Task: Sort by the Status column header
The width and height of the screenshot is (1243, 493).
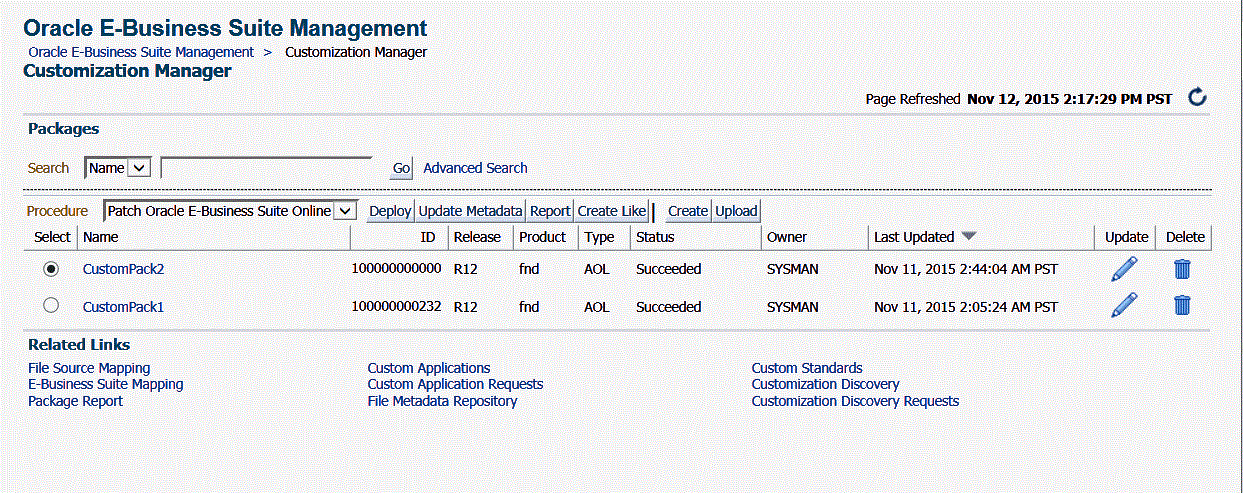Action: (x=655, y=237)
